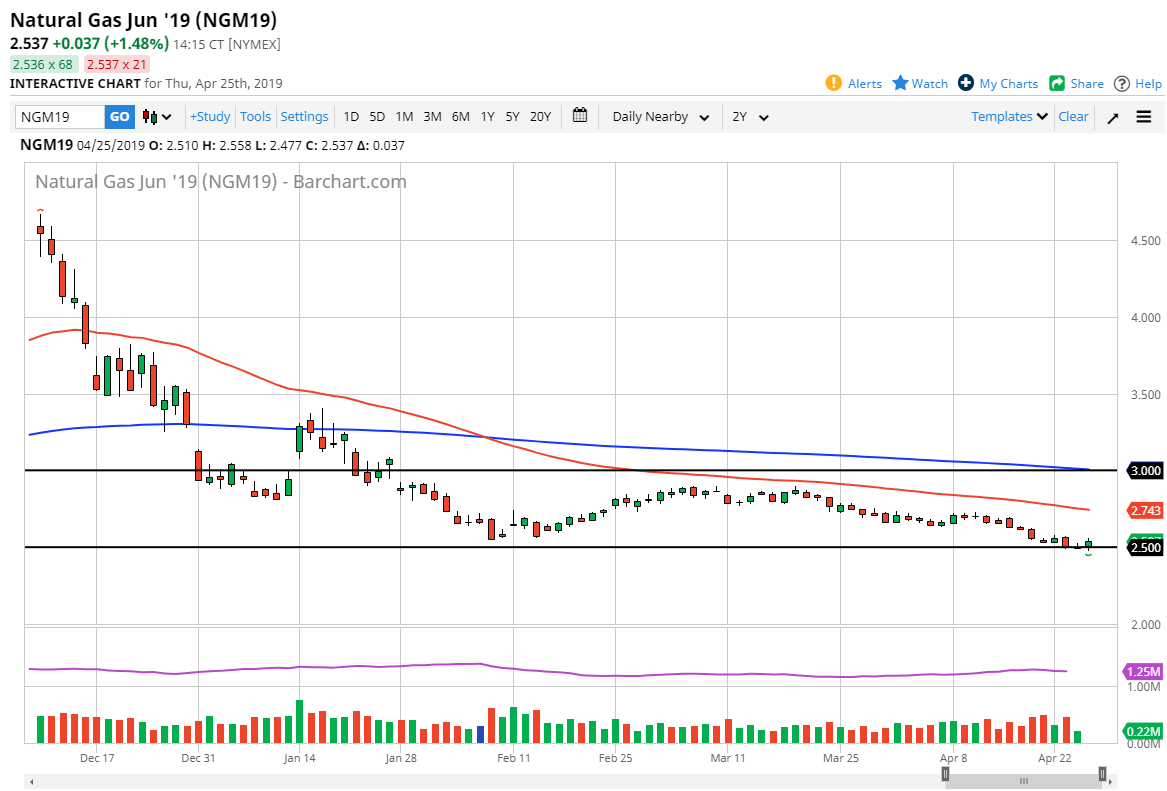The image size is (1167, 791).
Task: Choose the 20Y time range
Action: pos(540,117)
